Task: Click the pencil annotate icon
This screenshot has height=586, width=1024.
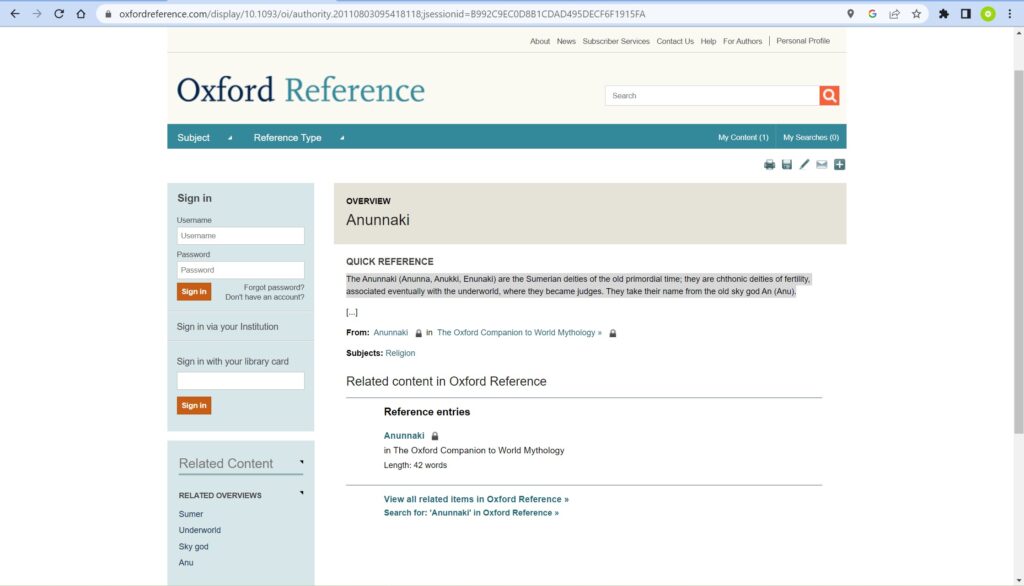Action: pos(804,165)
